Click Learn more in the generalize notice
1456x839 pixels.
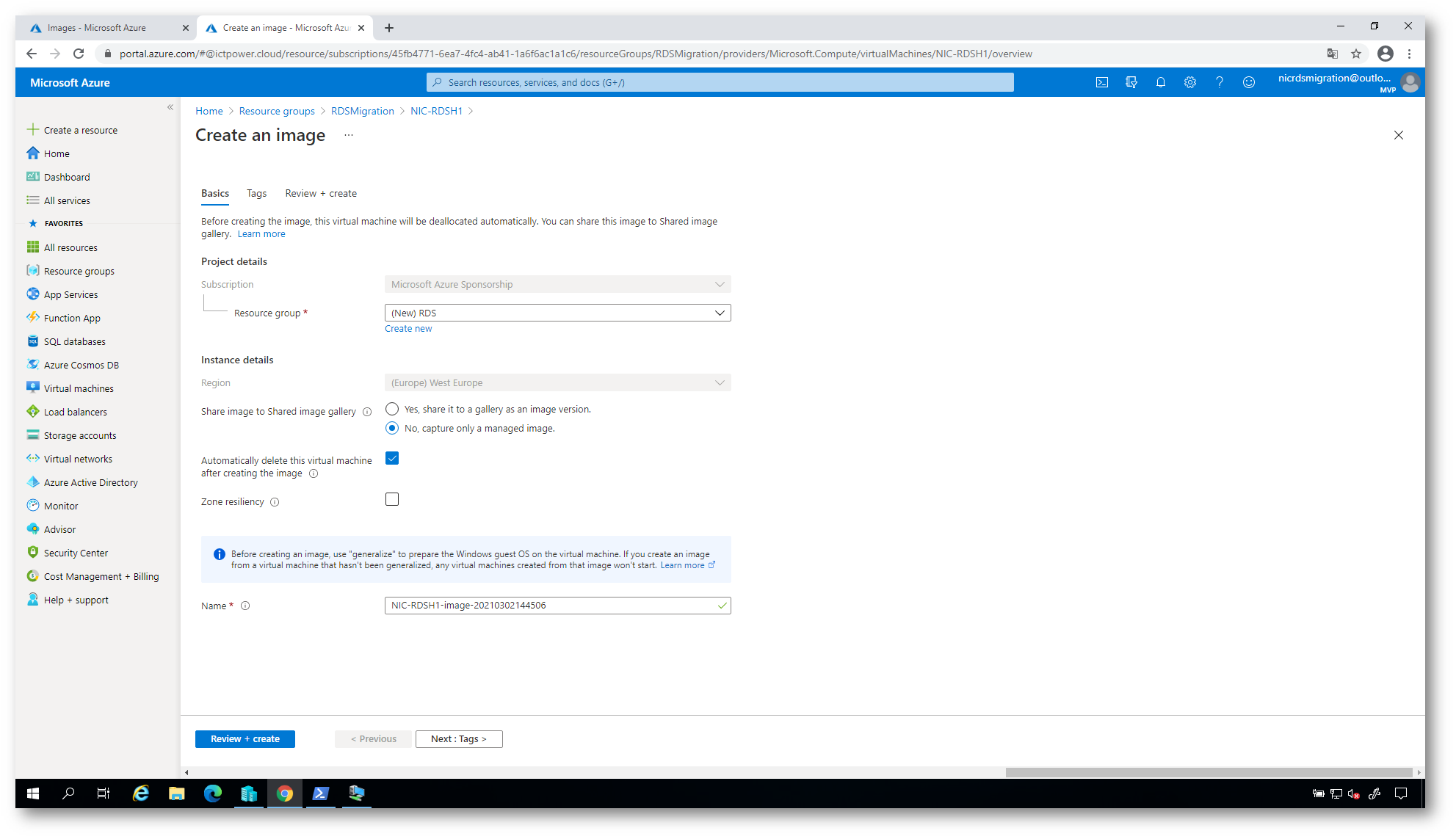(687, 565)
